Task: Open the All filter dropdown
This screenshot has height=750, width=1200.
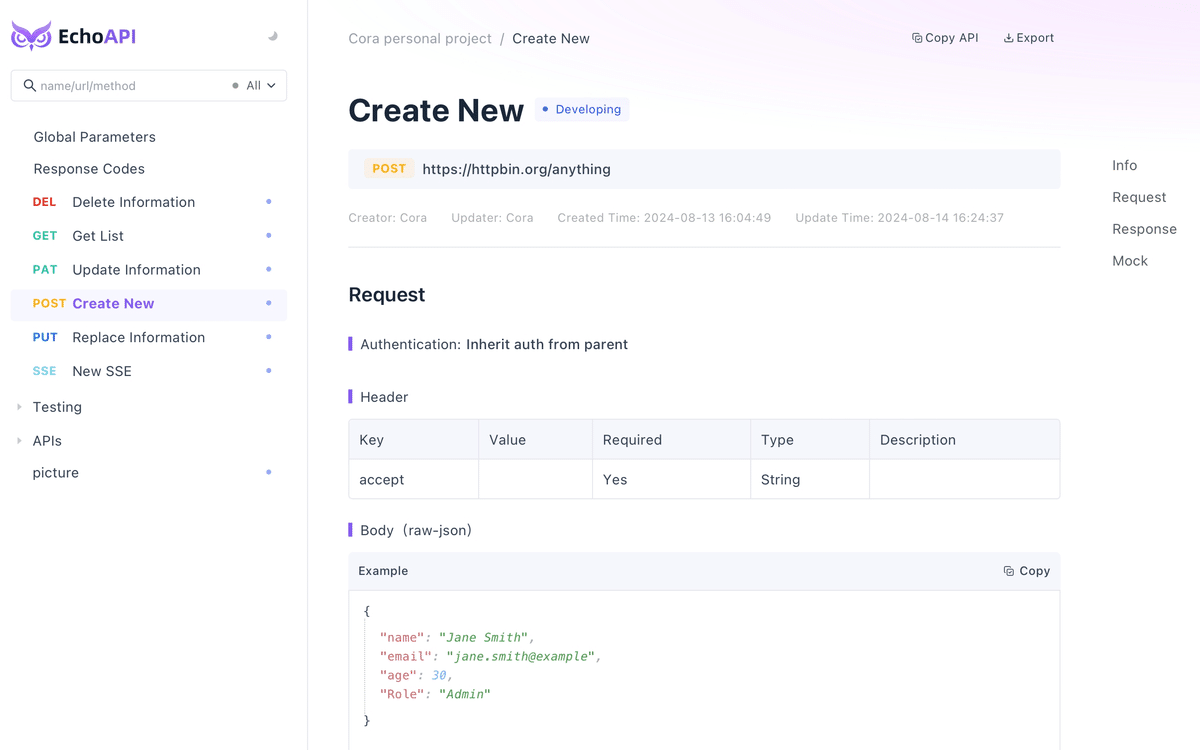Action: [255, 86]
